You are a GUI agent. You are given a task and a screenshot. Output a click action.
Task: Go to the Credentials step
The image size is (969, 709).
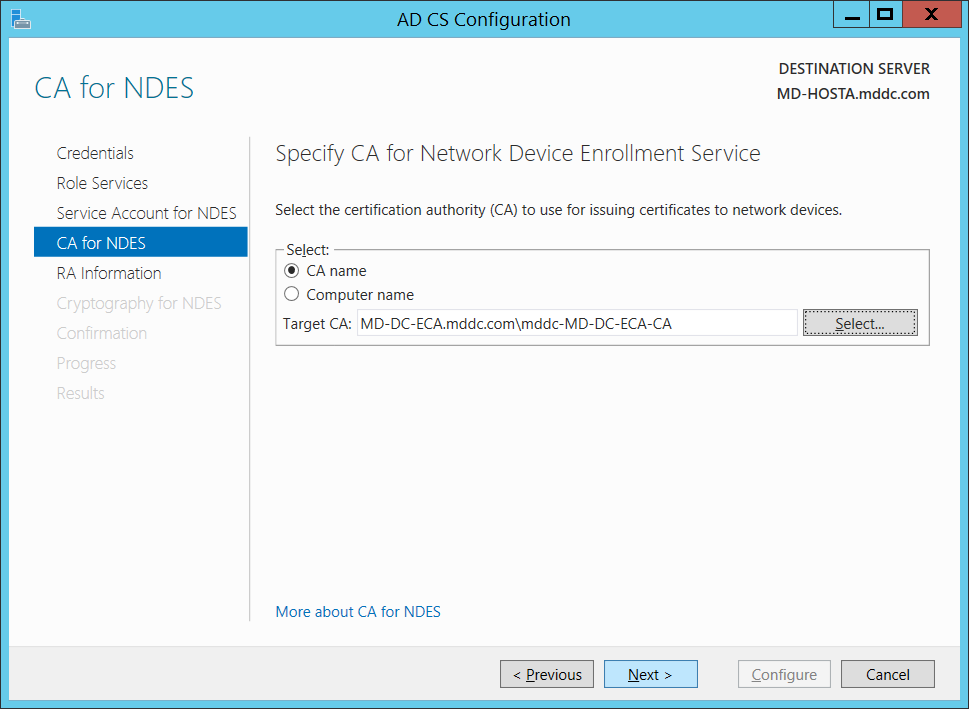95,153
